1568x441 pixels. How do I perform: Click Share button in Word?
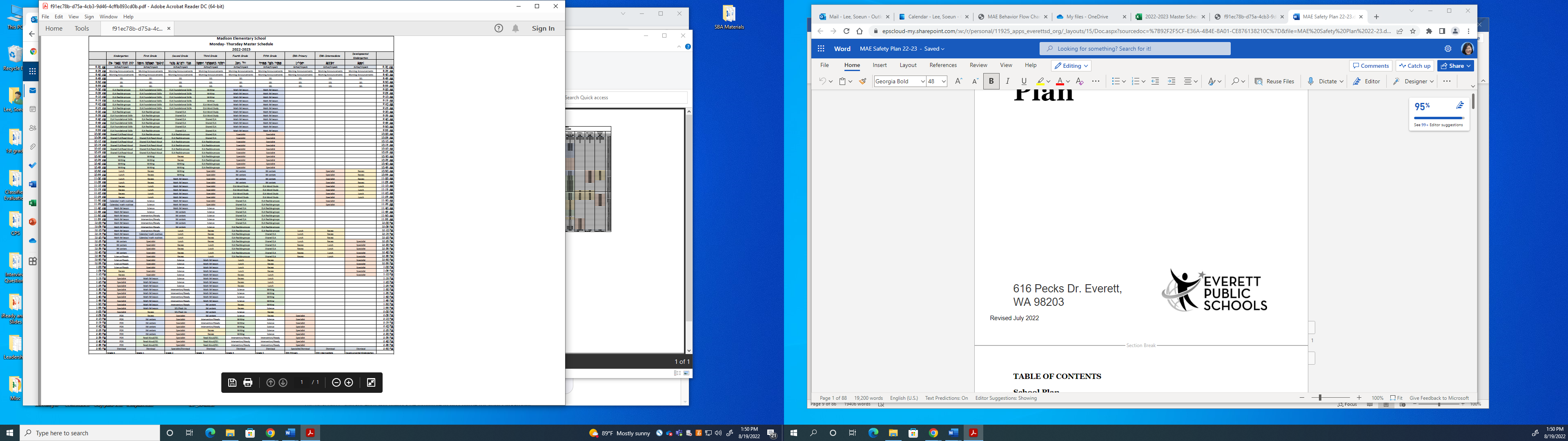pos(1455,66)
